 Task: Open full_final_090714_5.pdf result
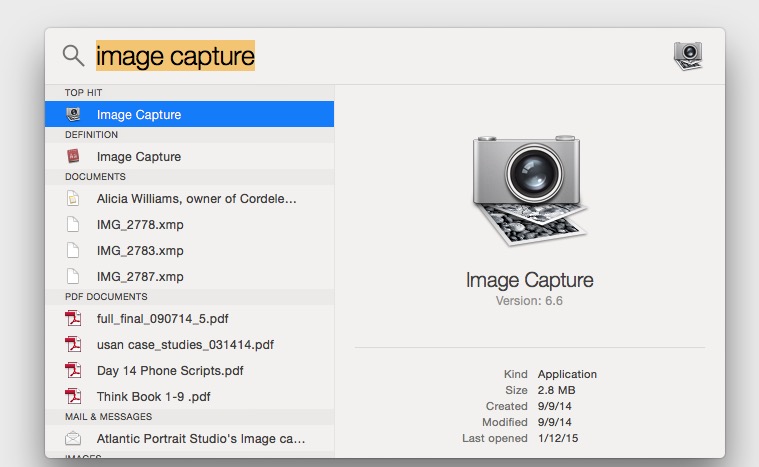[x=189, y=318]
